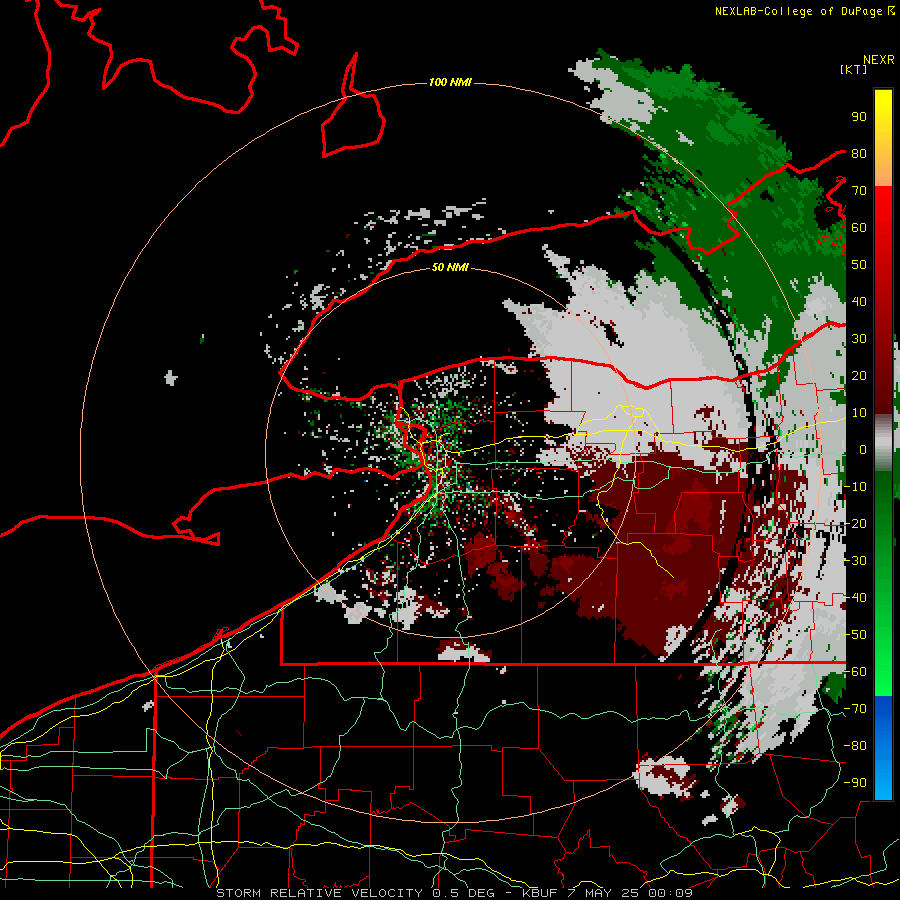Click the 00:09 timestamp in the footer

click(x=672, y=893)
